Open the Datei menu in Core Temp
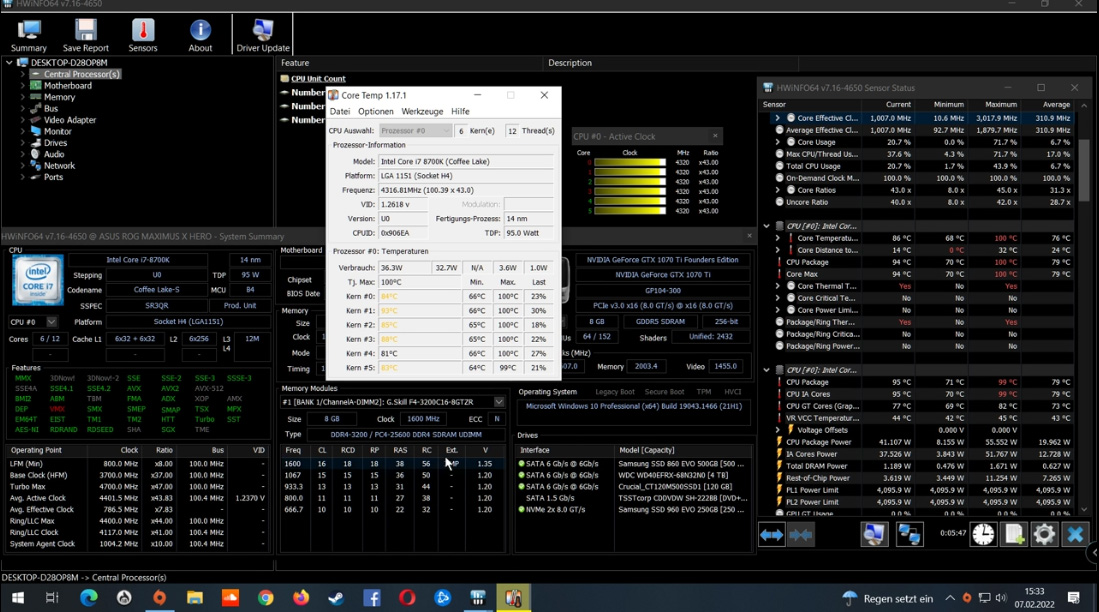This screenshot has width=1099, height=612. coord(339,111)
